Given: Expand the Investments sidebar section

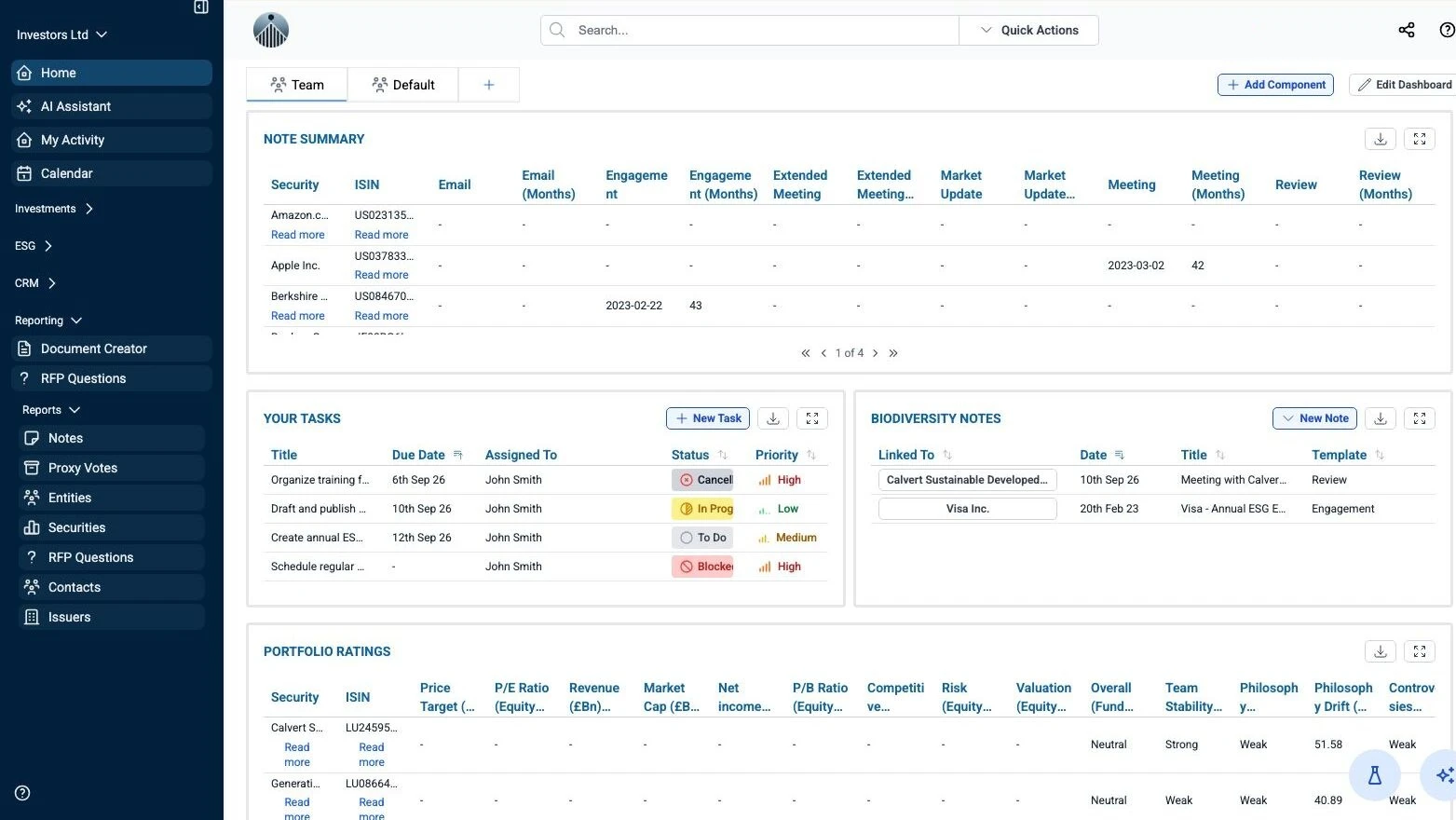Looking at the screenshot, I should tap(54, 209).
